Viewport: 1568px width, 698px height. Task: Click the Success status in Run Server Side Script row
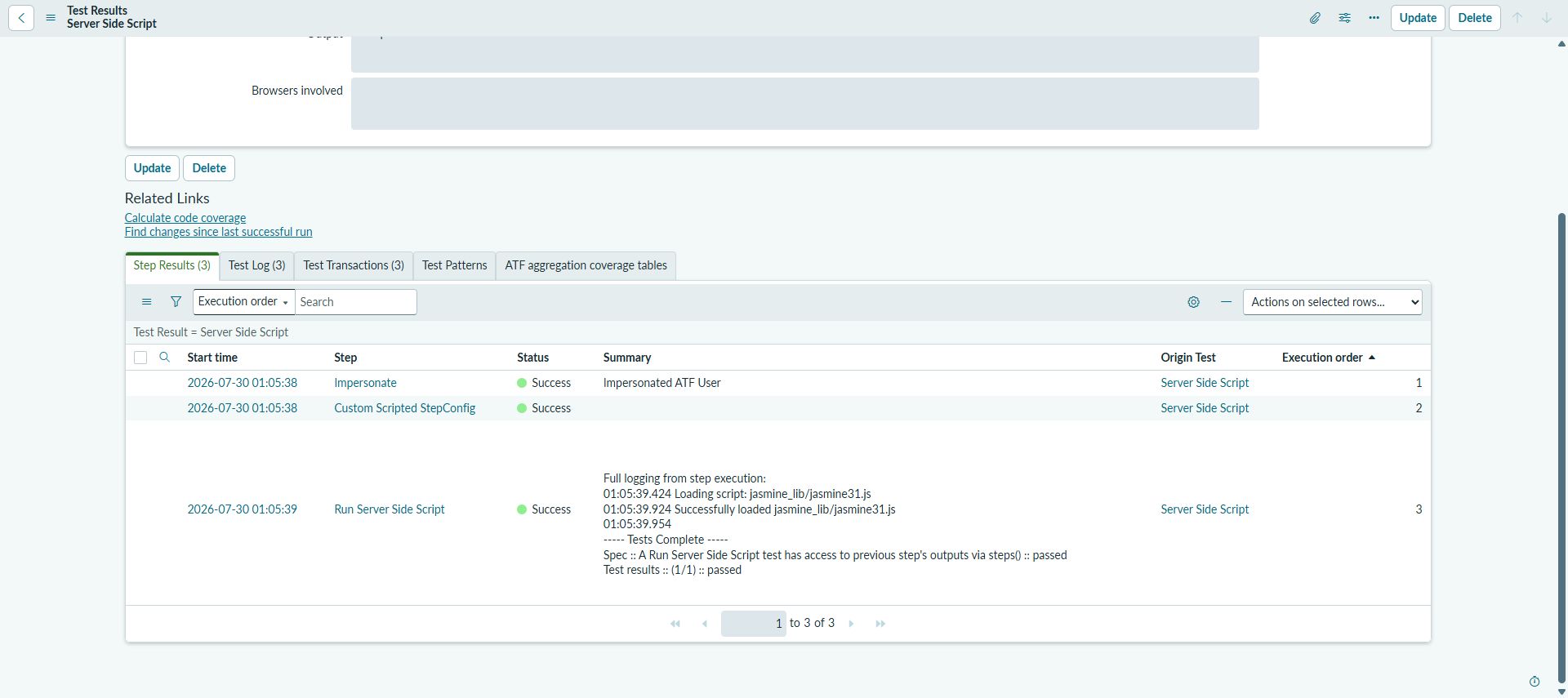coord(544,509)
